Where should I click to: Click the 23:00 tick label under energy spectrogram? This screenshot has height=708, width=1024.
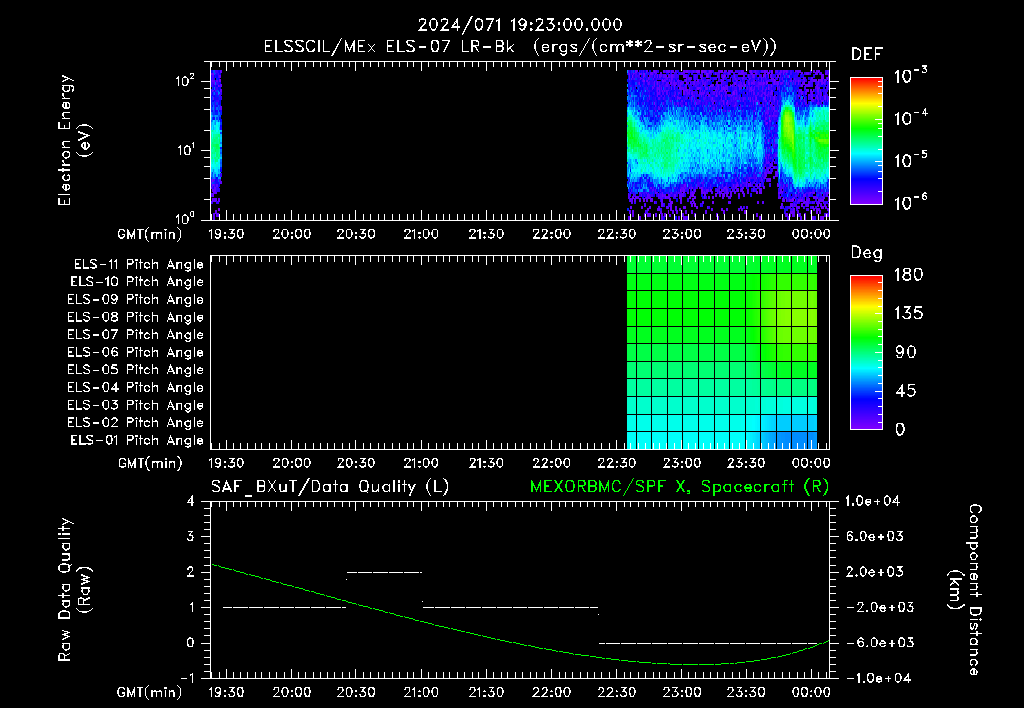point(682,234)
